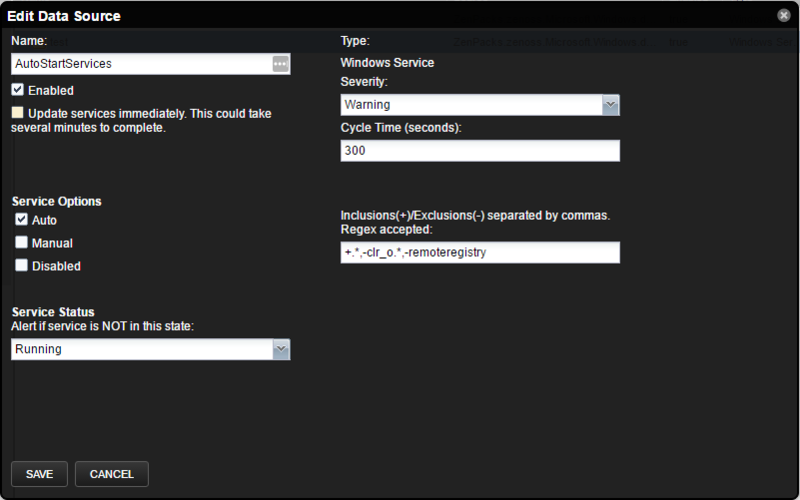The image size is (800, 500).
Task: Click the 'Windows Service' type text
Action: click(387, 63)
